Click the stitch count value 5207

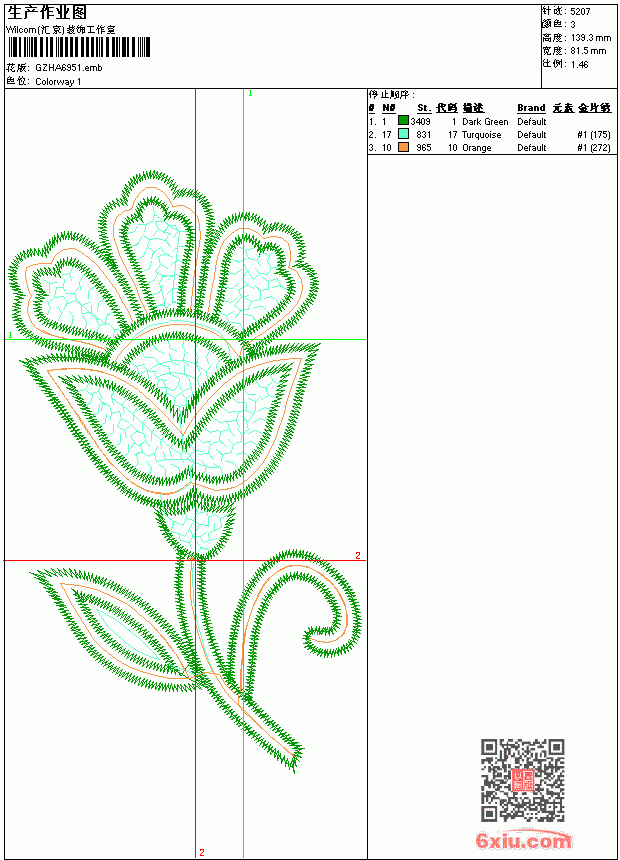point(580,12)
